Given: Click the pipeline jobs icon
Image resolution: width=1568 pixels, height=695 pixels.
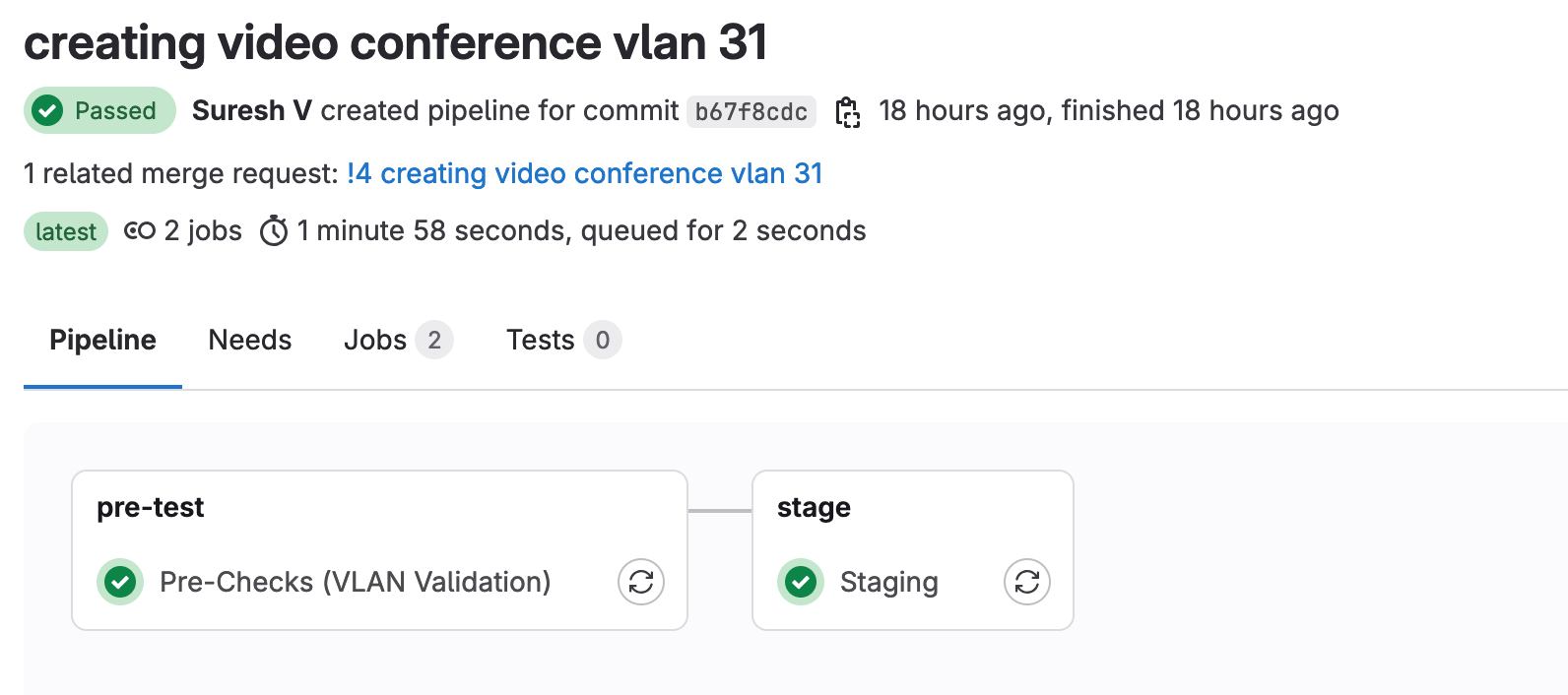Looking at the screenshot, I should tap(139, 231).
